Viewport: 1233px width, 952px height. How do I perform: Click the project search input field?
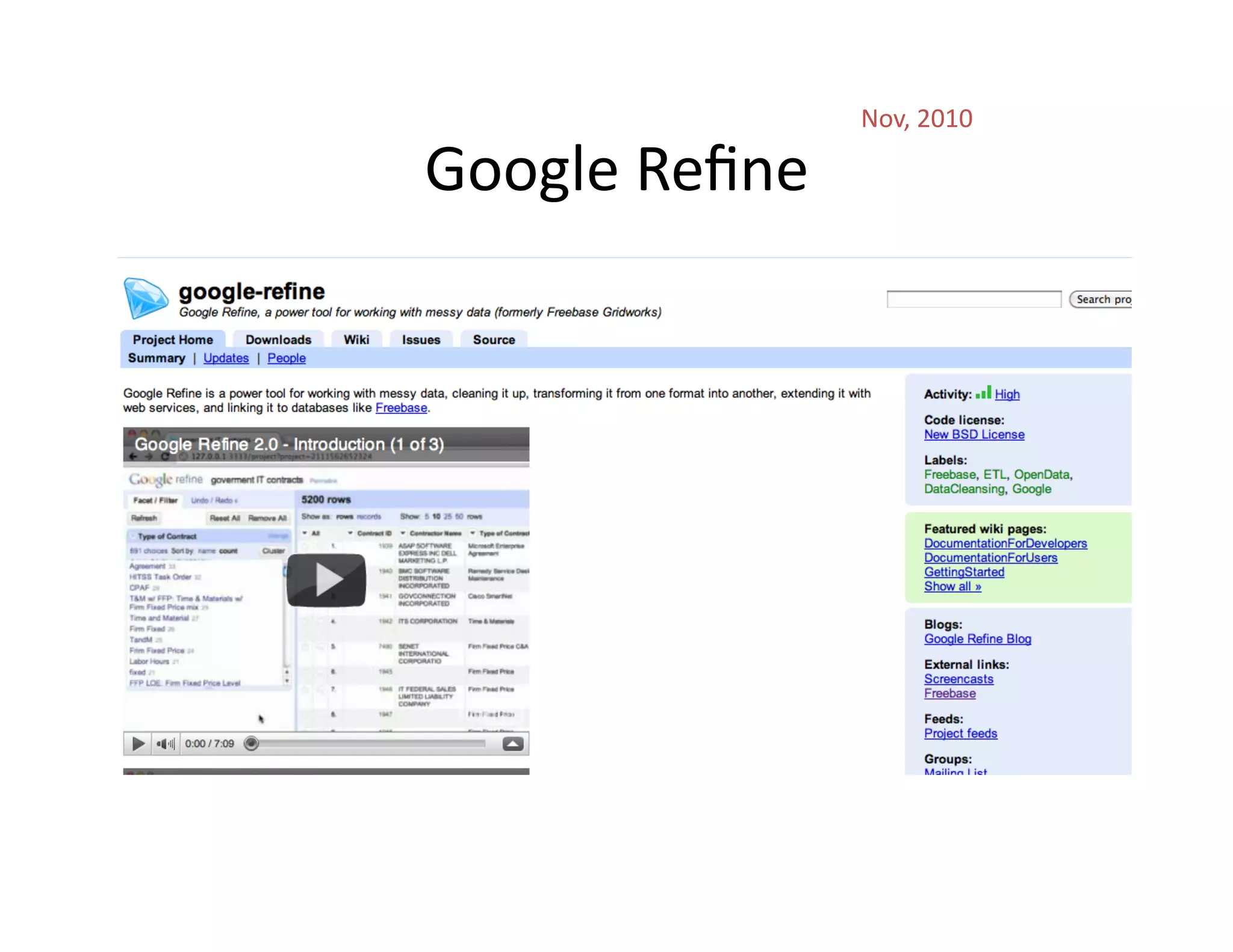pyautogui.click(x=974, y=299)
